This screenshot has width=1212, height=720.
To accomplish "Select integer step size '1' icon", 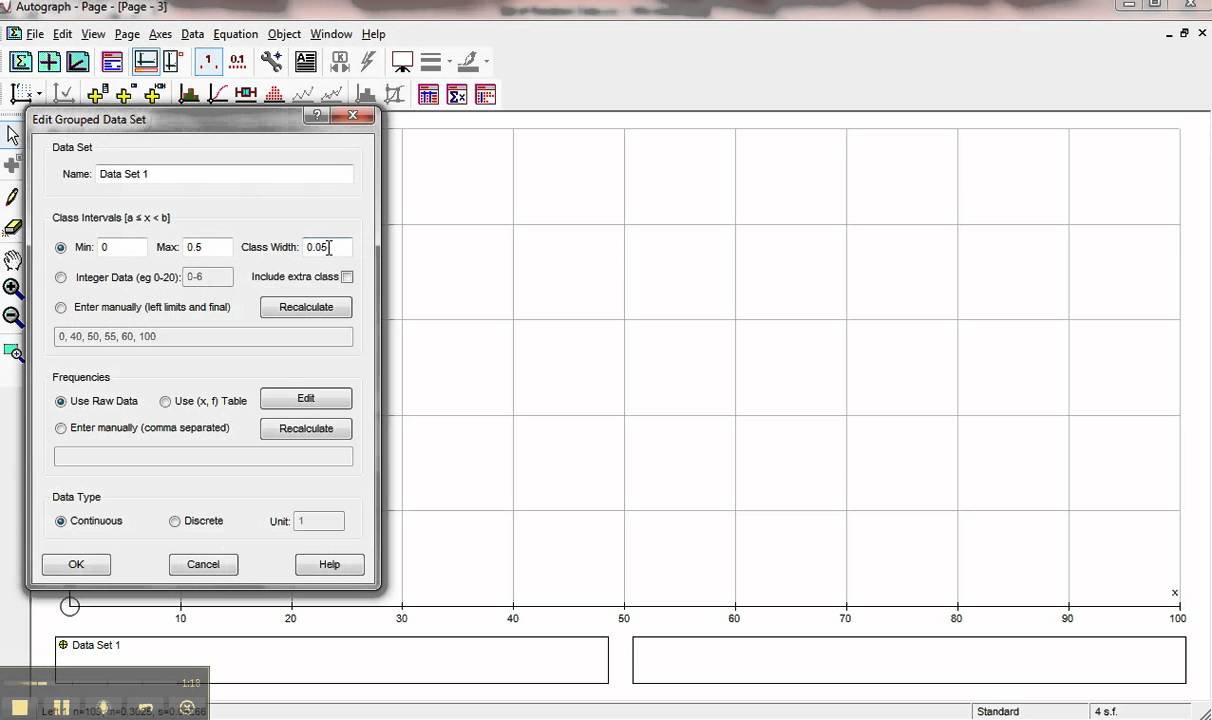I will 208,62.
